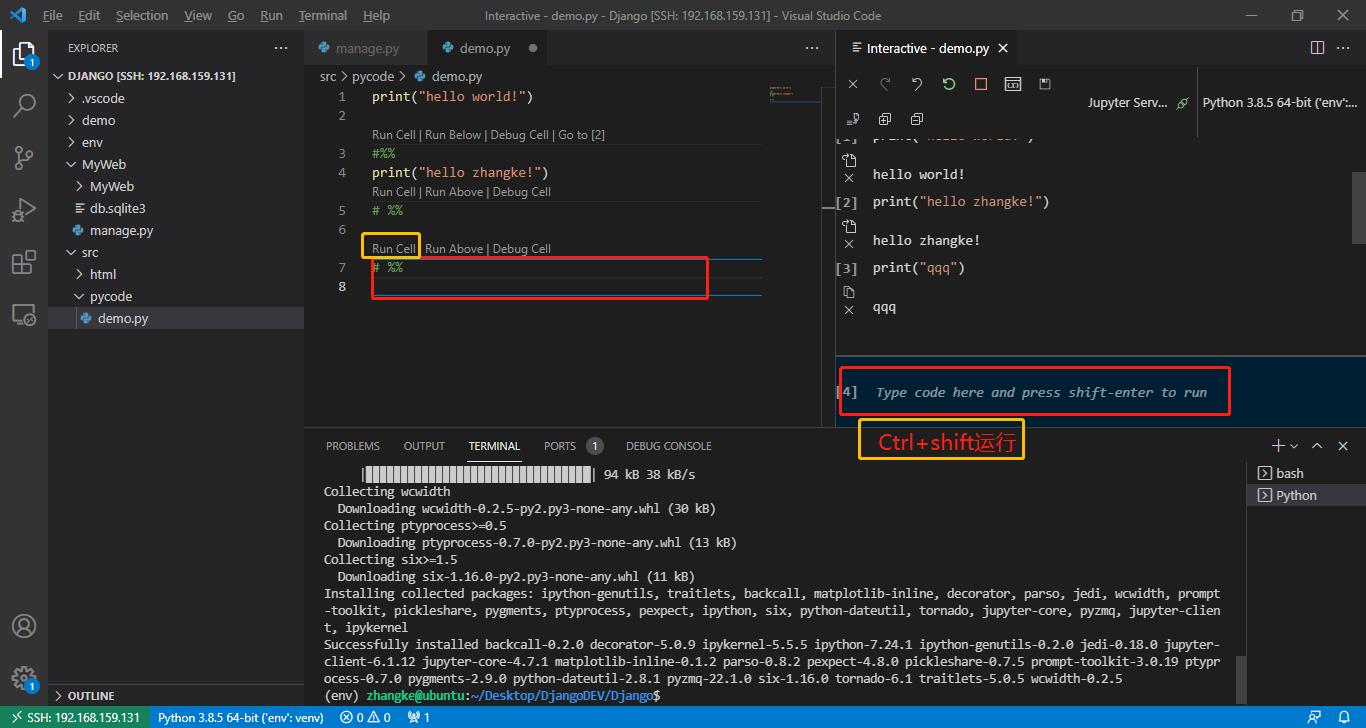
Task: Click errors and warnings count in status bar
Action: (x=365, y=717)
